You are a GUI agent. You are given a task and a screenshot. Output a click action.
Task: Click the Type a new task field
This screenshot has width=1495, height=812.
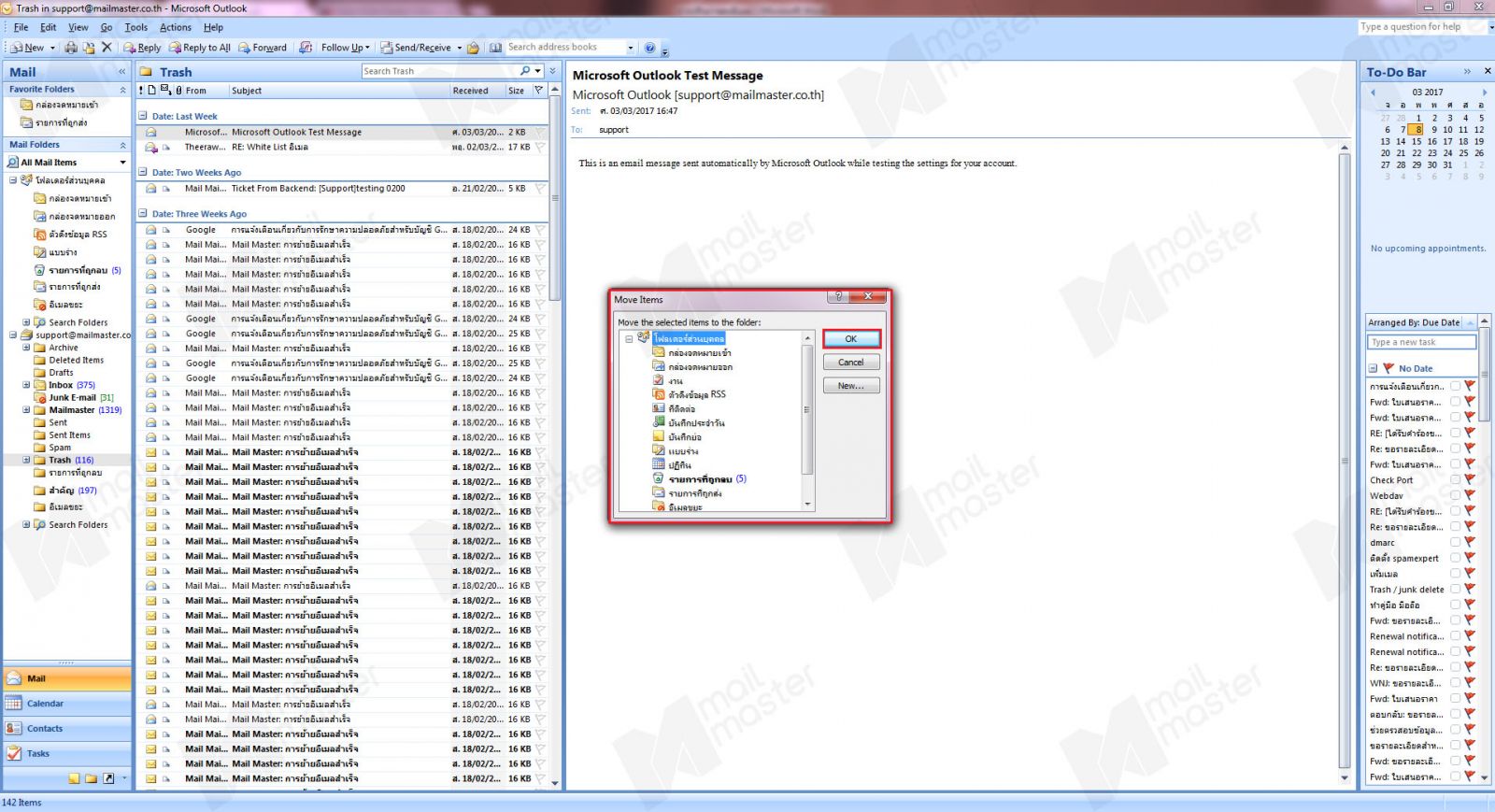click(1421, 342)
